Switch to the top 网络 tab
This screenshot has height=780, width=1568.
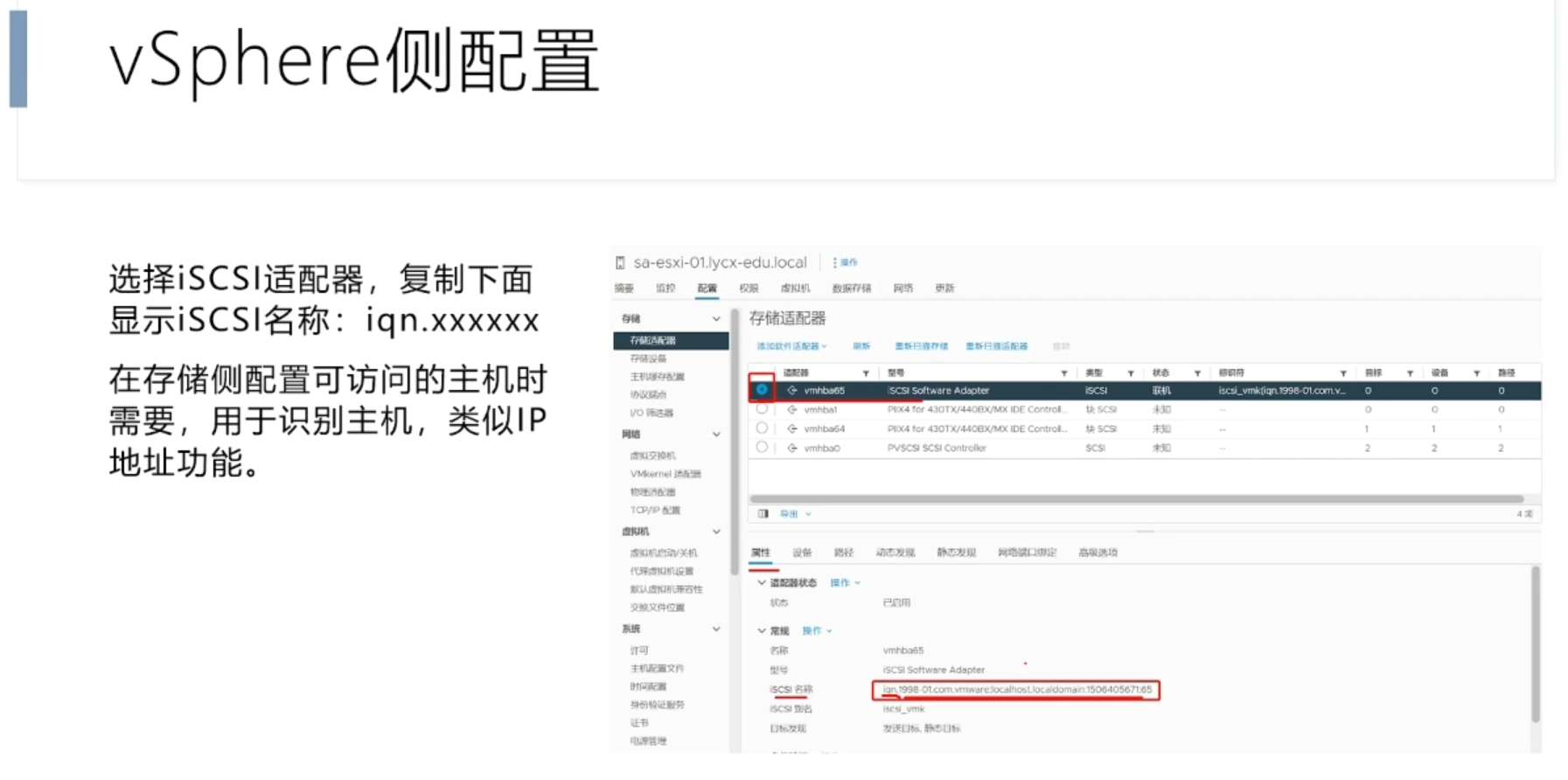(x=903, y=288)
